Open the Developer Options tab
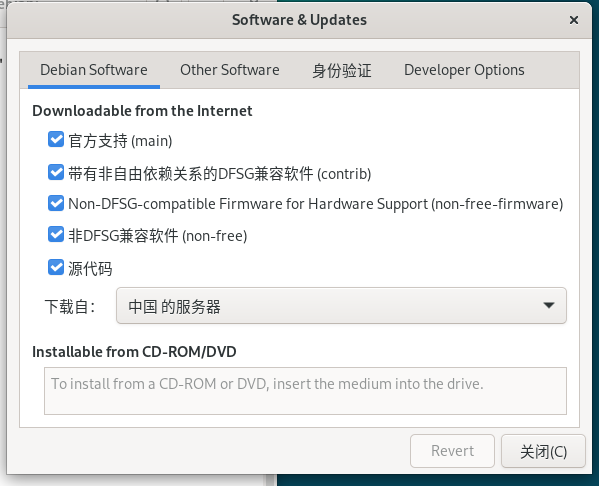Image resolution: width=599 pixels, height=486 pixels. coord(464,70)
